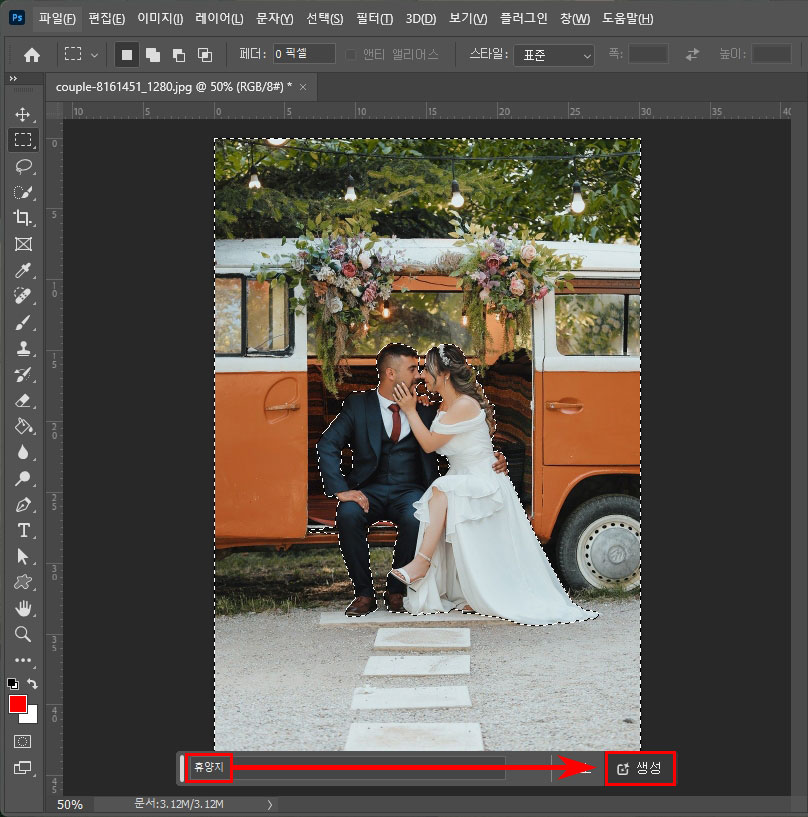Expand the collapsed toolbar panel arrows

13,78
